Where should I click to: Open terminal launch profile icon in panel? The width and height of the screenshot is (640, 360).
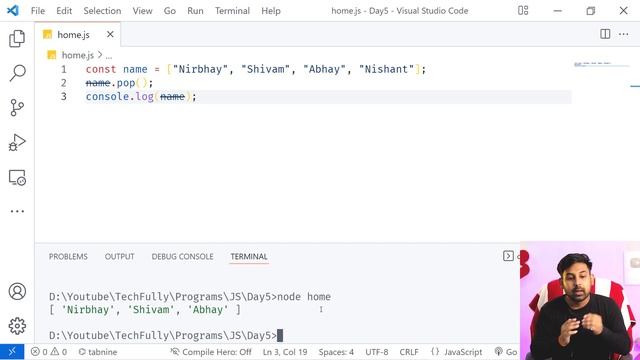coord(508,256)
